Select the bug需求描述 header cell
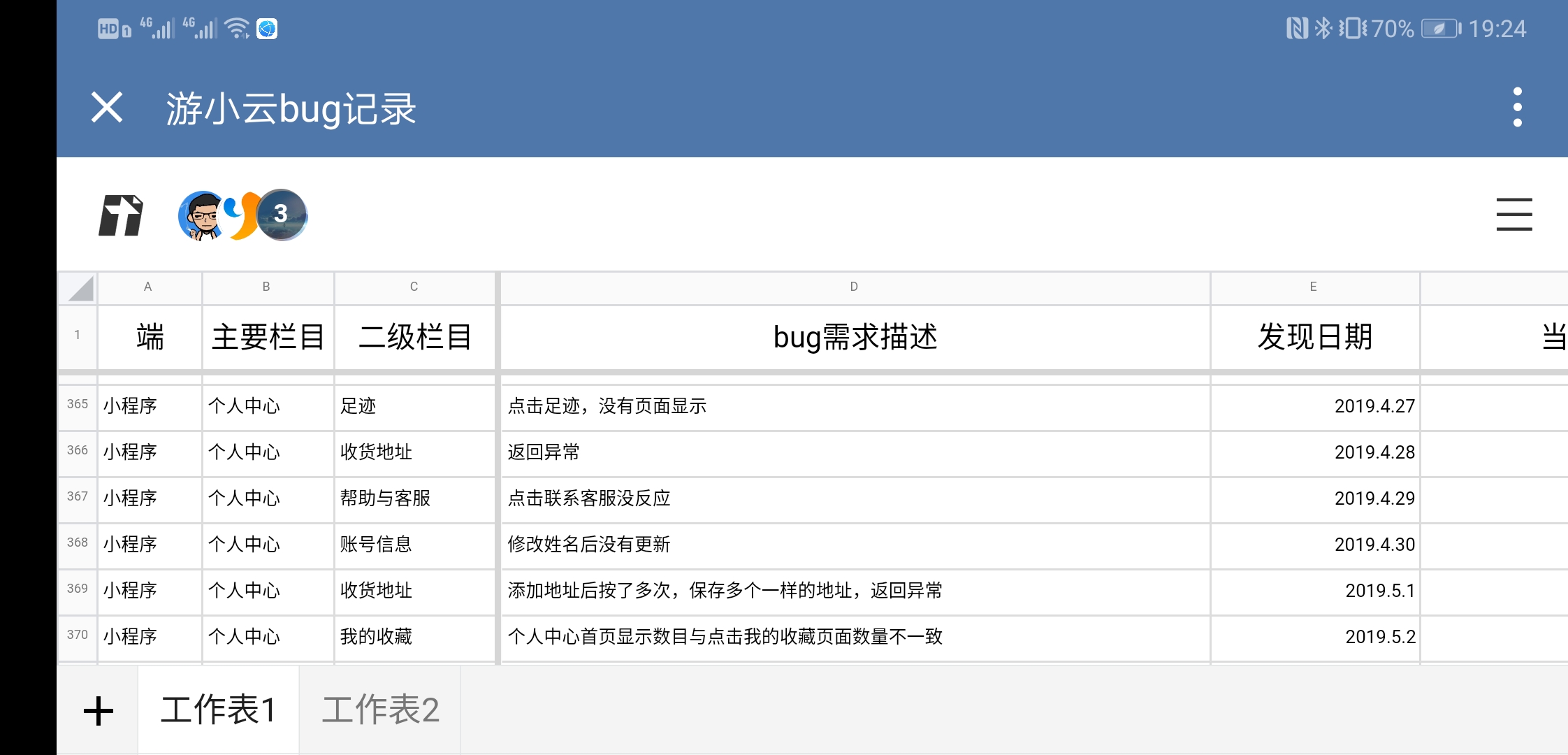 click(x=855, y=337)
